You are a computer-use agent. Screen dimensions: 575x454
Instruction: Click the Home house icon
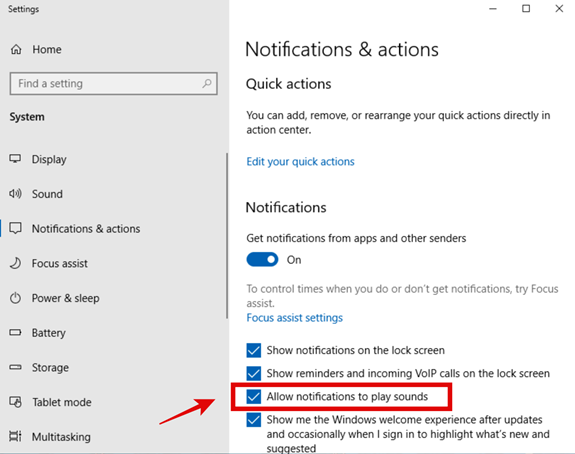point(16,49)
